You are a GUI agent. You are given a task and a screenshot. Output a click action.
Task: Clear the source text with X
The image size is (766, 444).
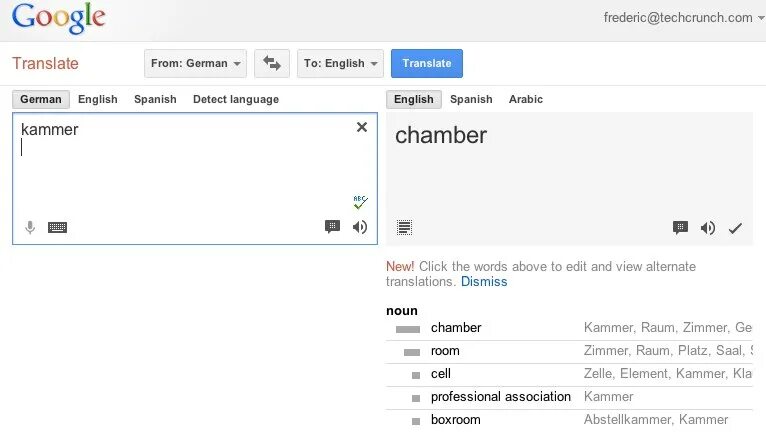coord(362,127)
